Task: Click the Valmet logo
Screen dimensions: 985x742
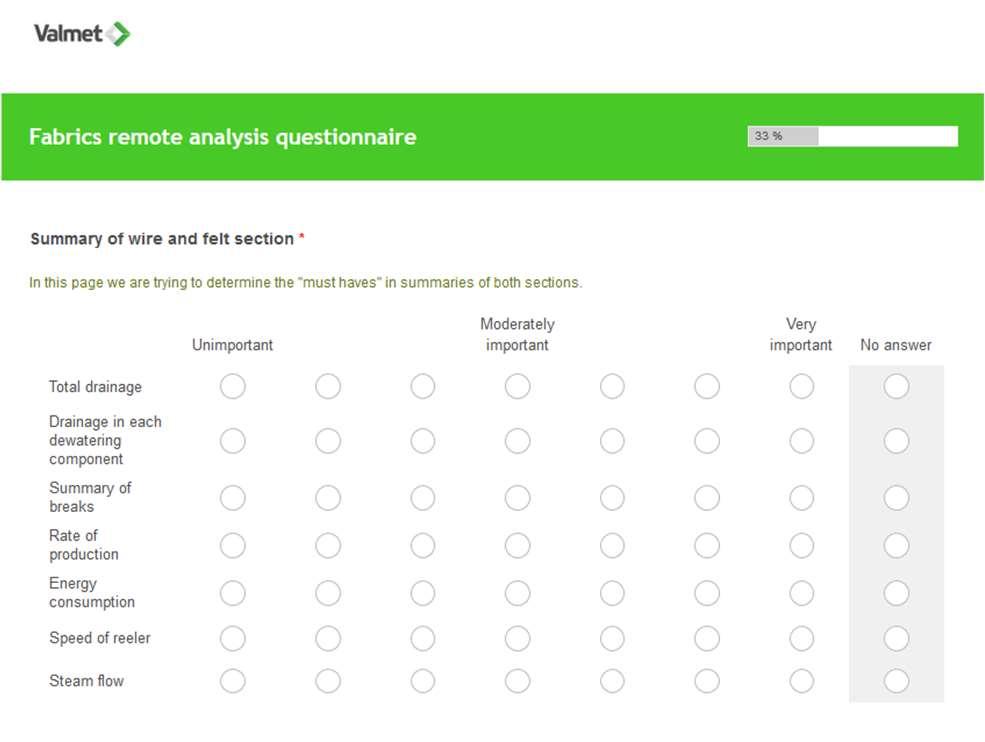Action: pyautogui.click(x=82, y=33)
